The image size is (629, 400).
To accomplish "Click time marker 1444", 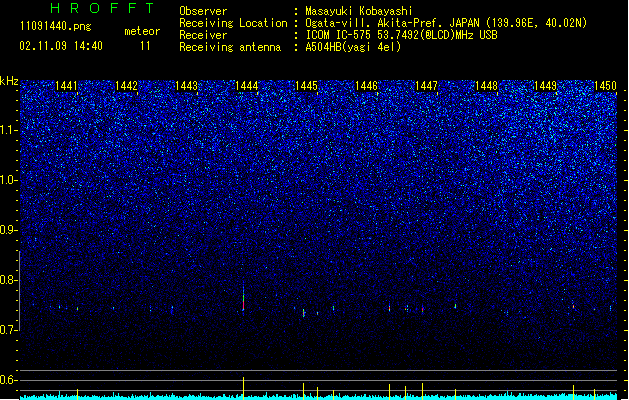I will [246, 86].
